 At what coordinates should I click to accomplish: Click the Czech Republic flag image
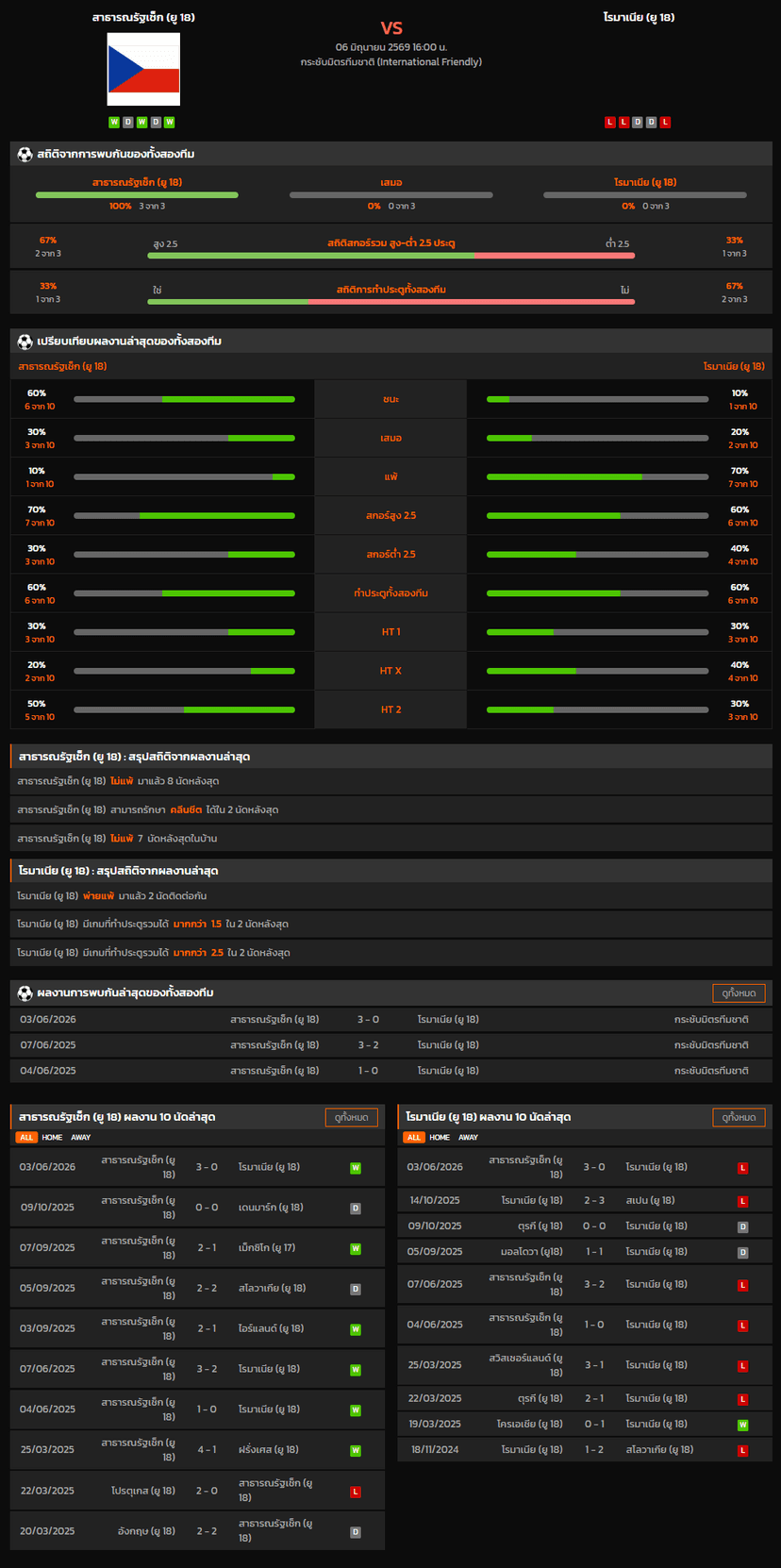pos(143,69)
